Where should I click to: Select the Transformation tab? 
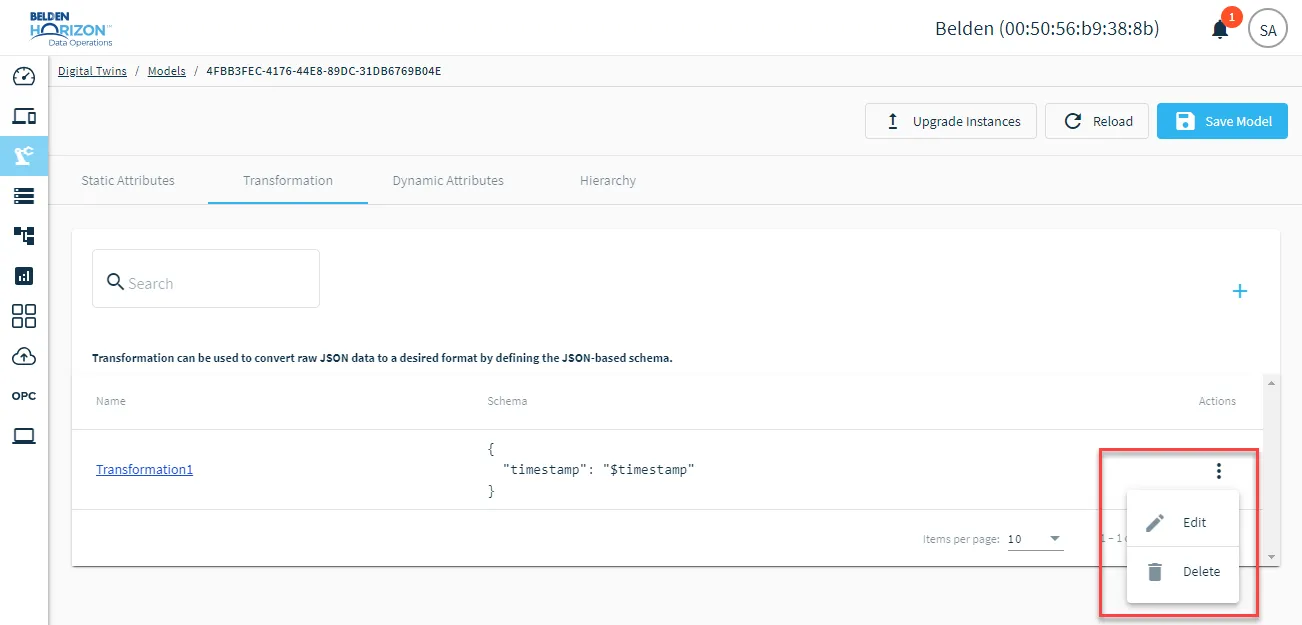288,181
